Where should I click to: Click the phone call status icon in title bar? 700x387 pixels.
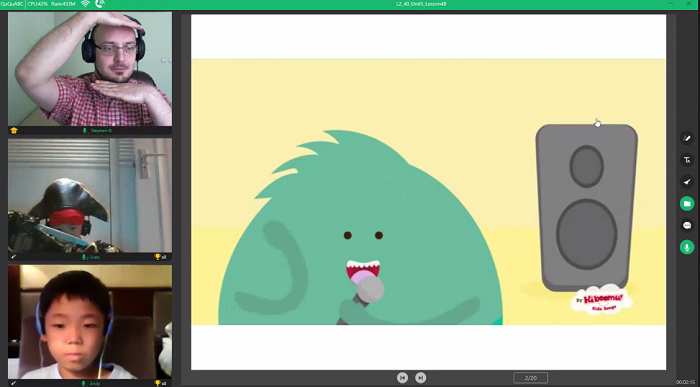pyautogui.click(x=100, y=4)
